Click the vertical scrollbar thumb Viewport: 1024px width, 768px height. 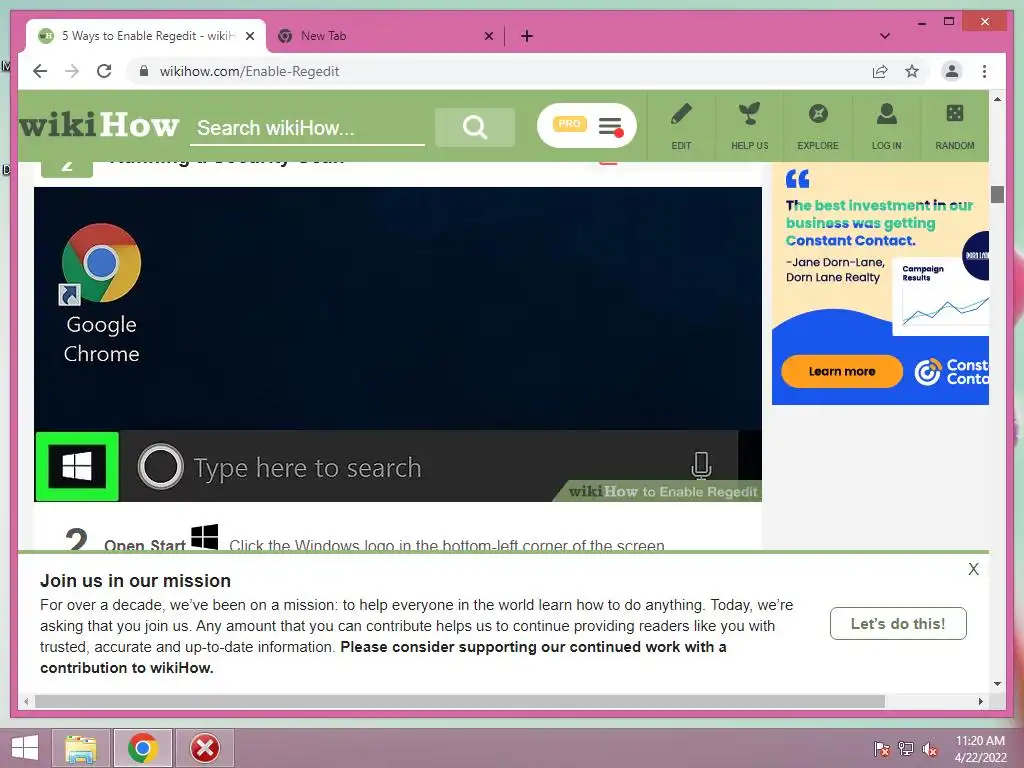(997, 195)
